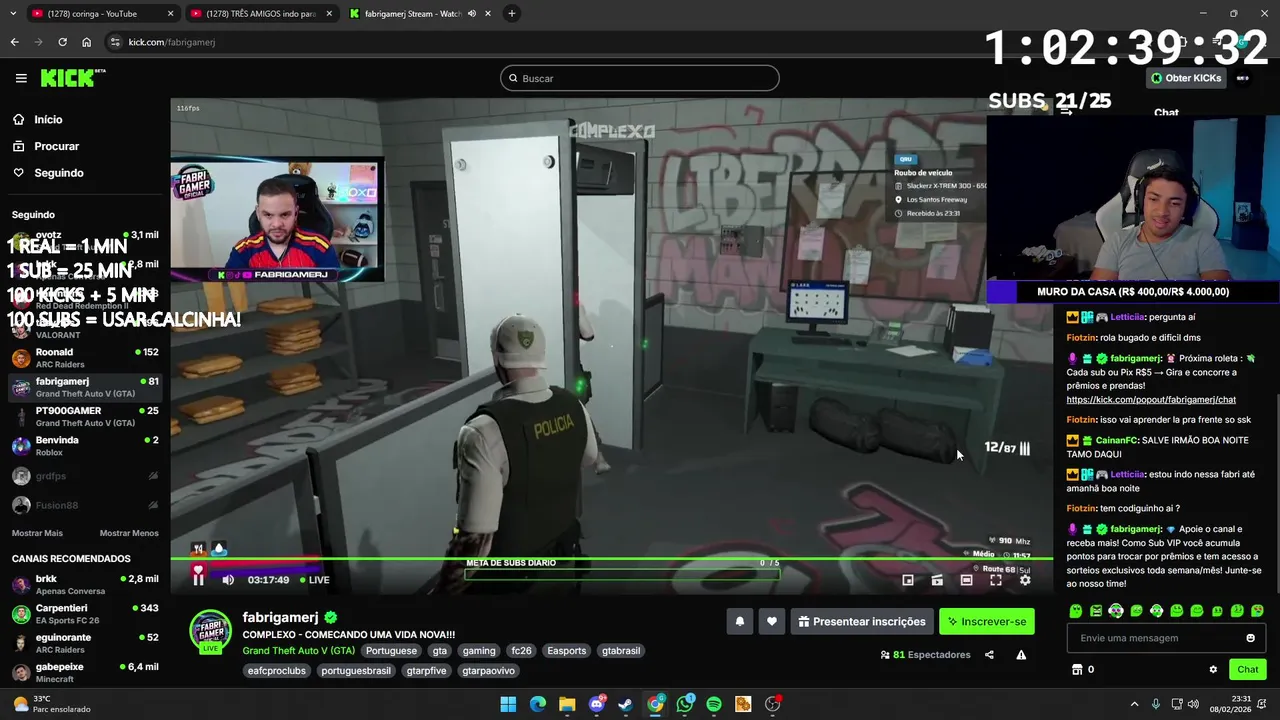Insert the angry square green emote
The image size is (1280, 720).
1096,611
